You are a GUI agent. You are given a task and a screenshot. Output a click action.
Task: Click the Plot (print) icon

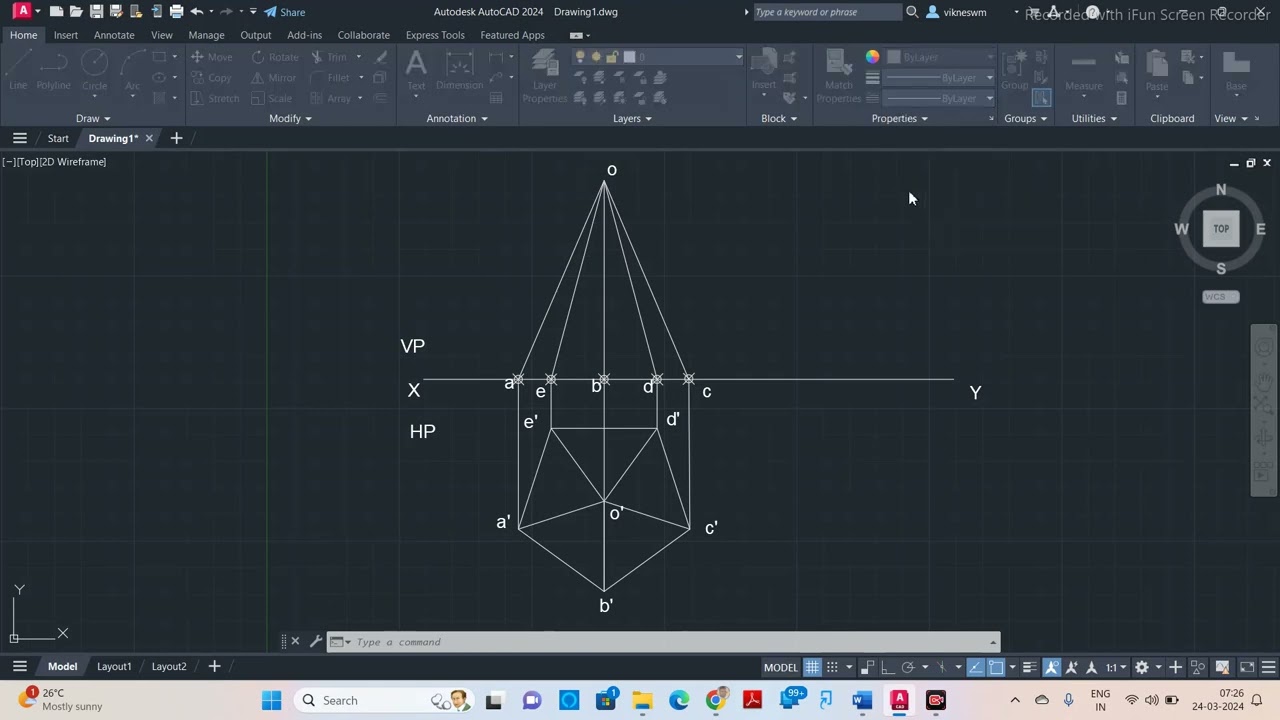click(176, 12)
